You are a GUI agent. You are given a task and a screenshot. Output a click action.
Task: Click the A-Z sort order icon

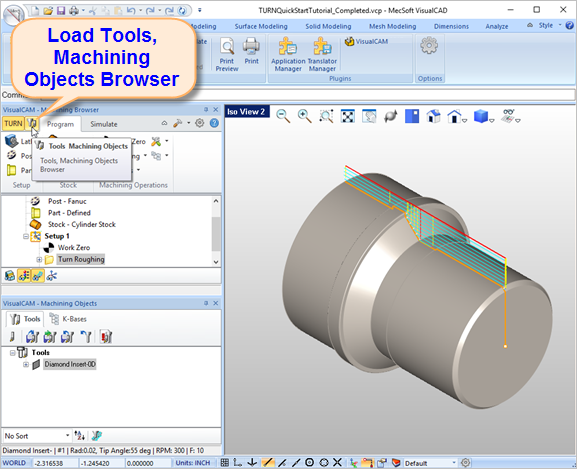(79, 436)
